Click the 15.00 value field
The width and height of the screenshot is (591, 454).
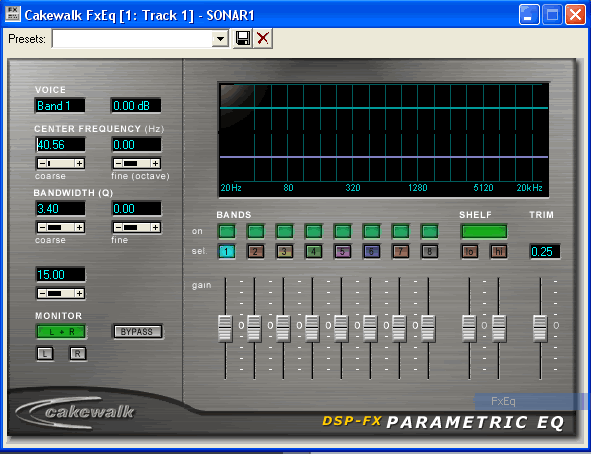tap(60, 275)
